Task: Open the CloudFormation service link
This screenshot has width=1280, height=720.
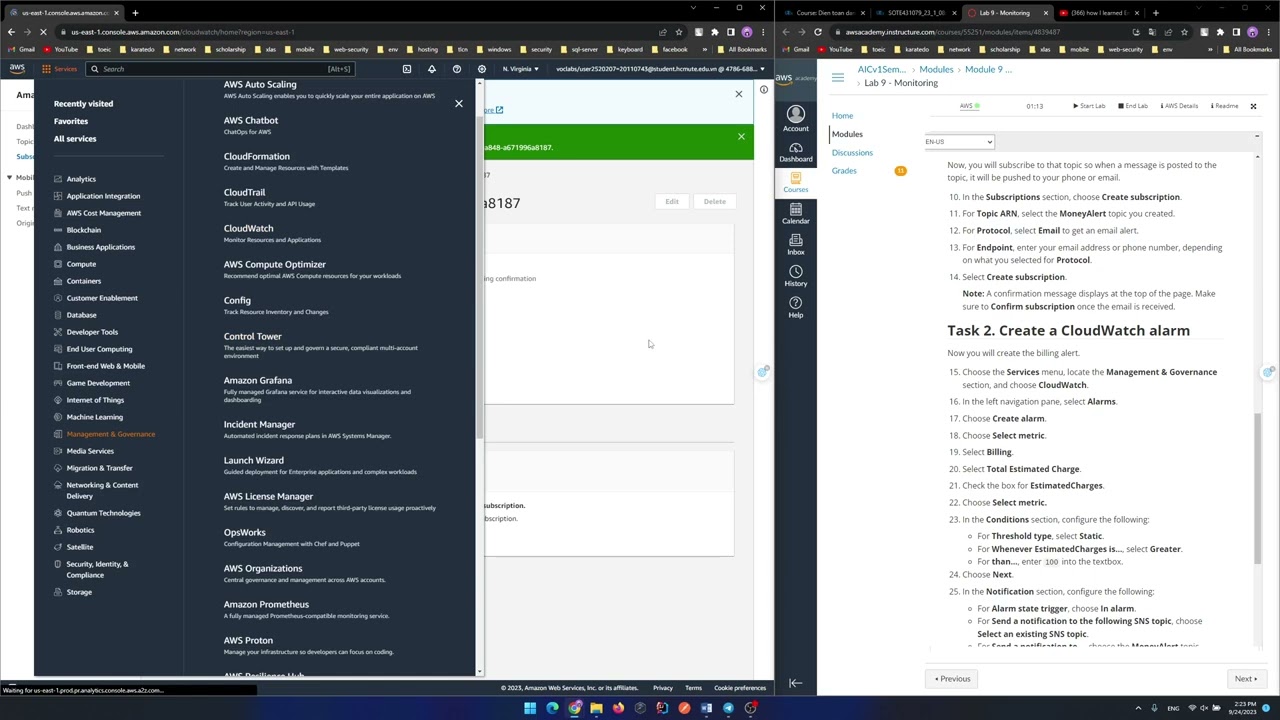Action: point(257,156)
